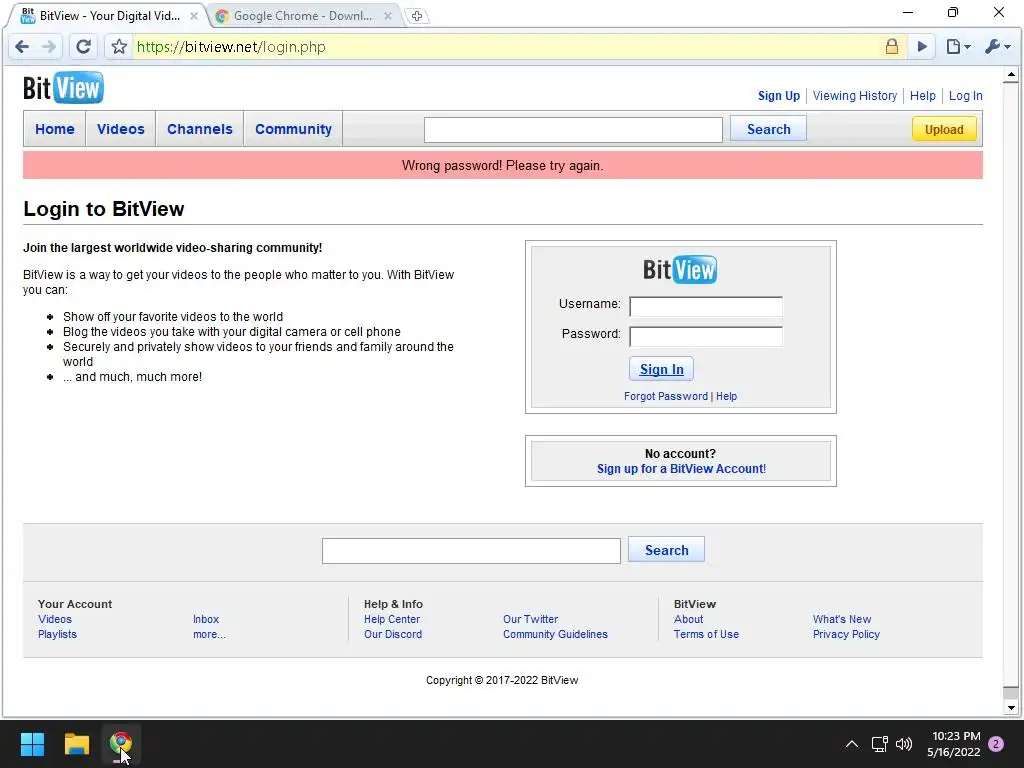This screenshot has width=1024, height=768.
Task: Open the notification badge showing 2
Action: click(x=996, y=744)
